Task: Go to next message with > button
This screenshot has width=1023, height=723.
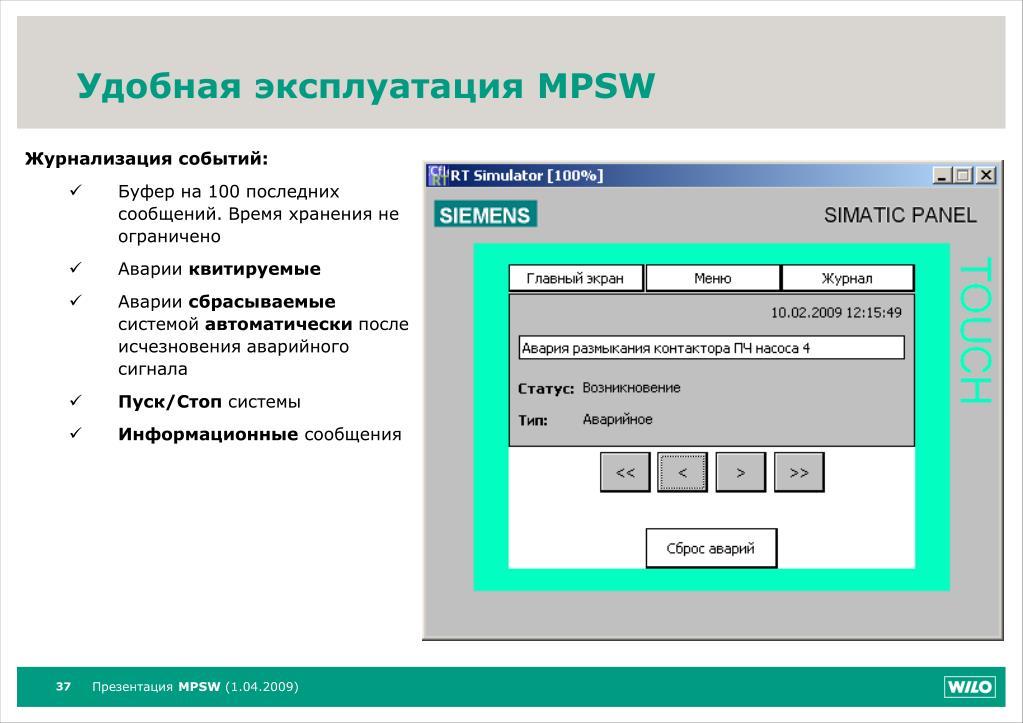Action: (741, 472)
